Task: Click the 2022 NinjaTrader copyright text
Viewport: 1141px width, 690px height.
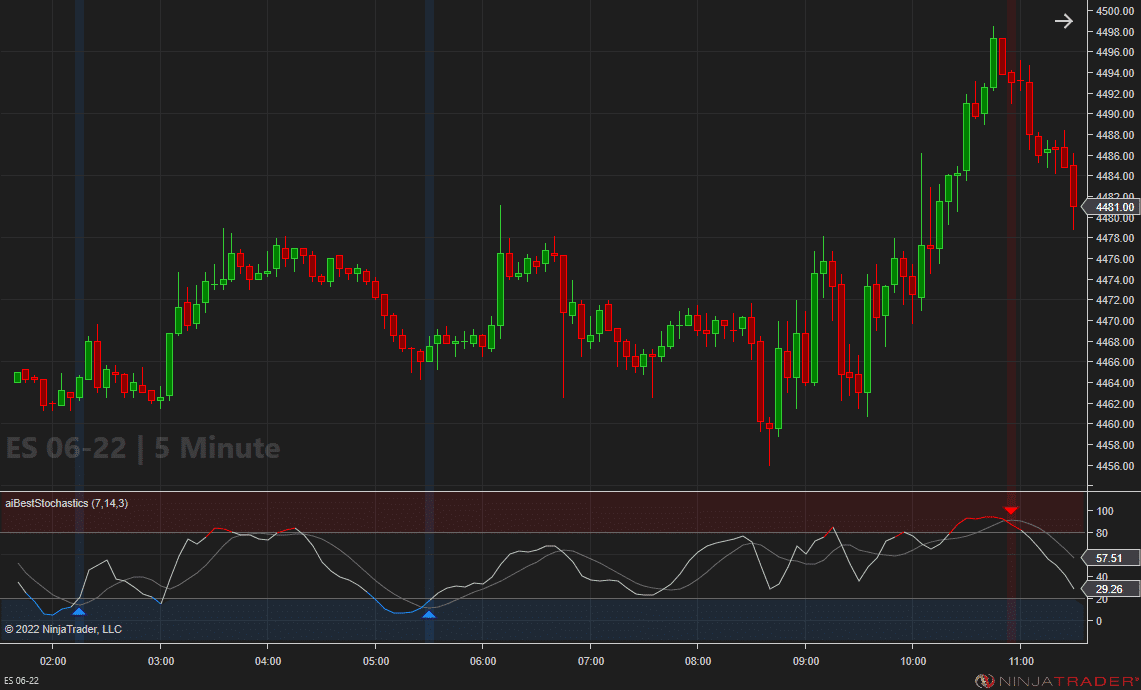Action: (x=65, y=629)
